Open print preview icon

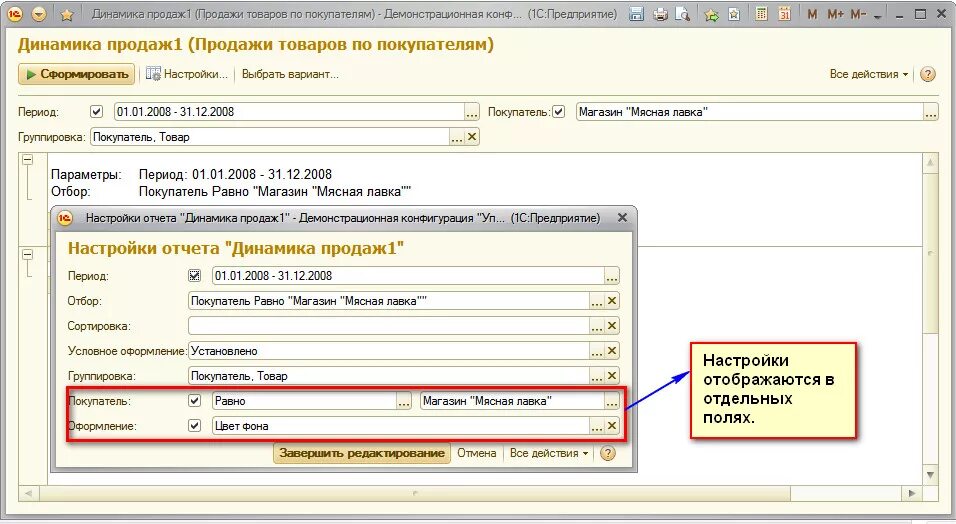click(682, 14)
